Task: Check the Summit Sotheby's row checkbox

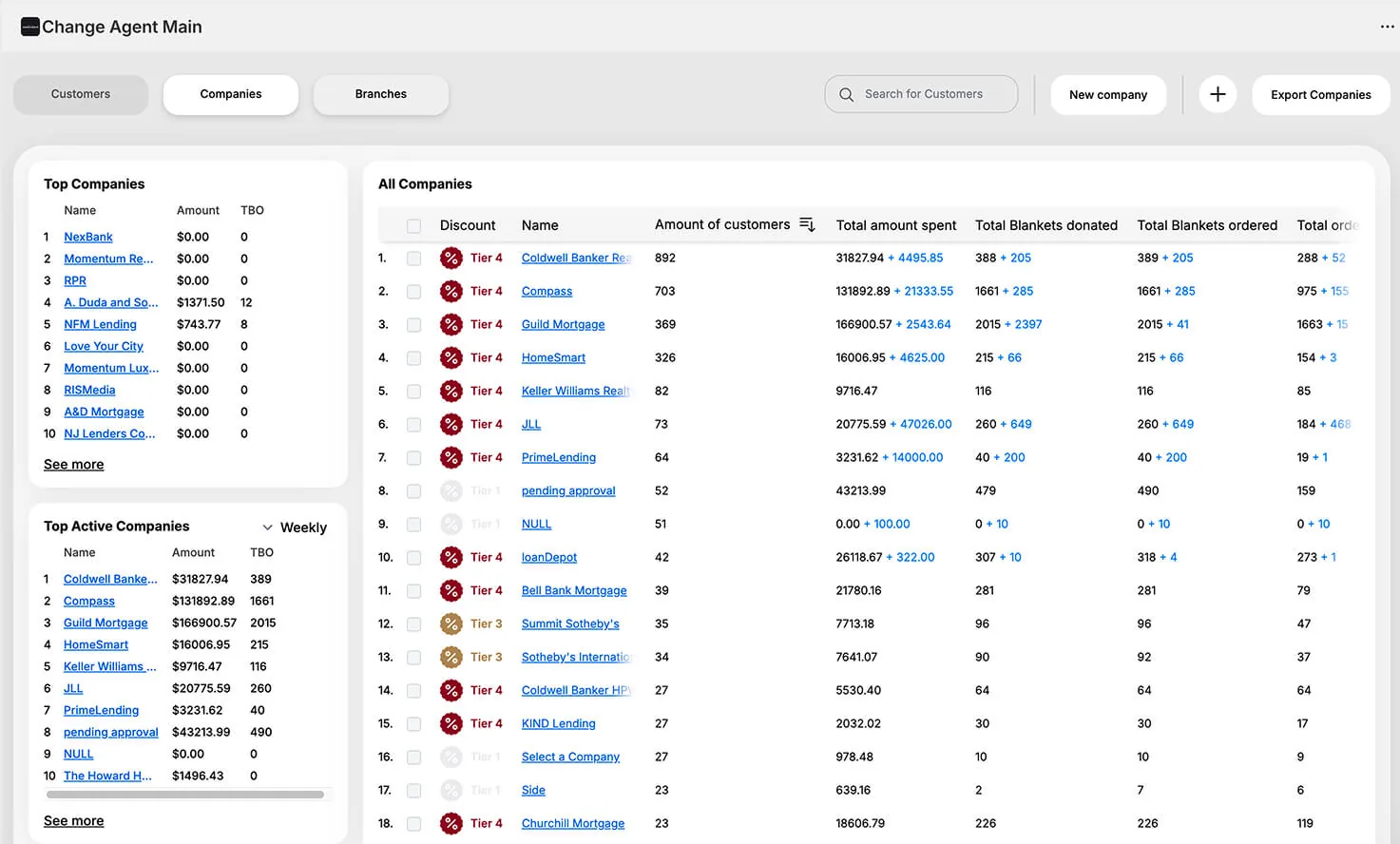Action: [413, 624]
